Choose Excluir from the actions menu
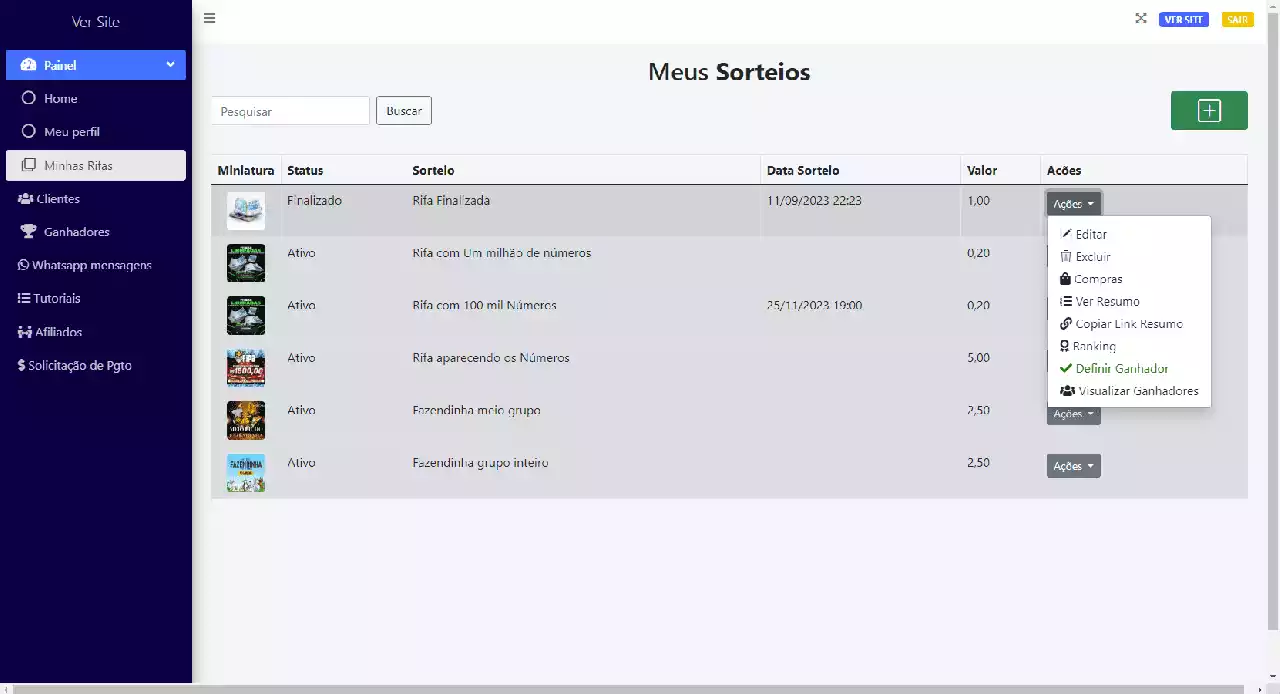The image size is (1280, 694). point(1129,256)
